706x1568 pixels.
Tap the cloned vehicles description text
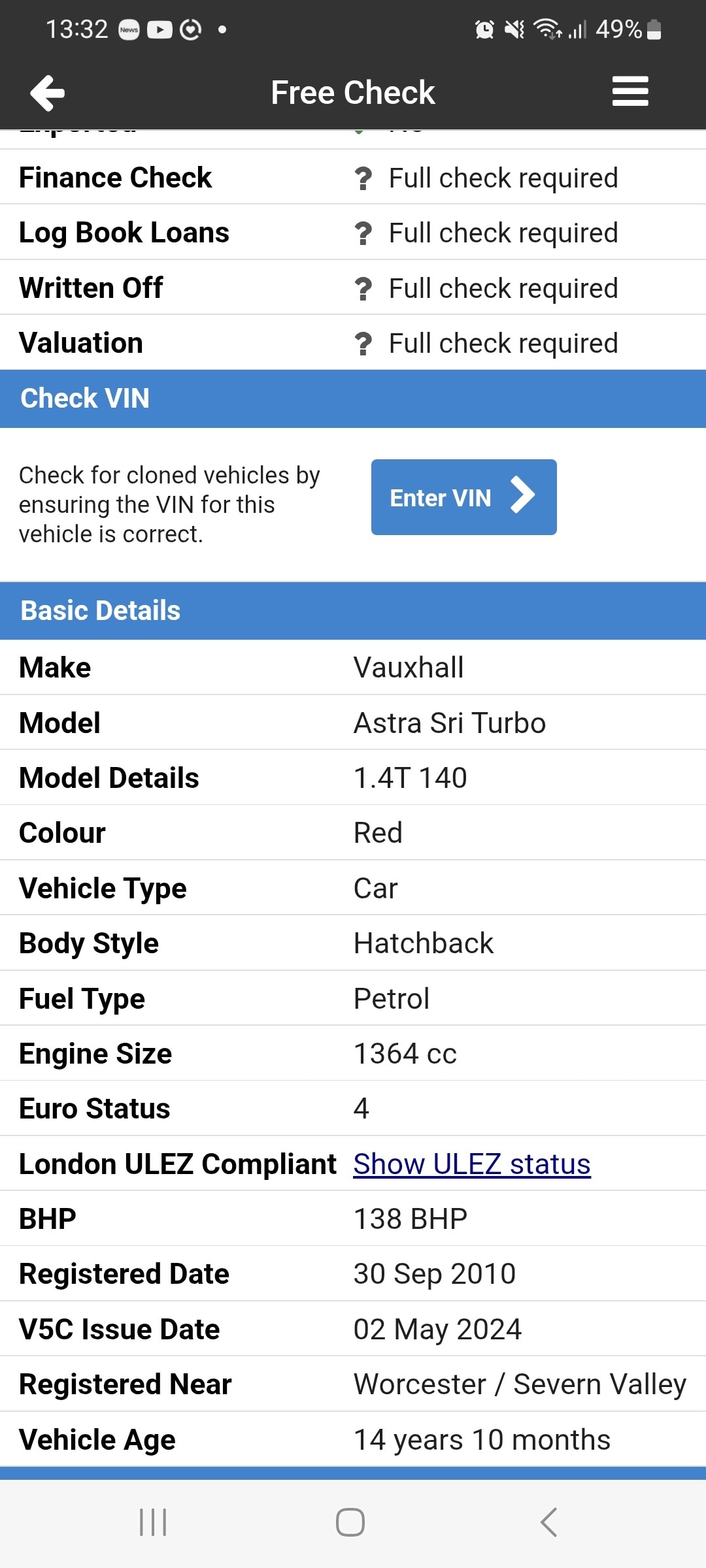[x=169, y=504]
